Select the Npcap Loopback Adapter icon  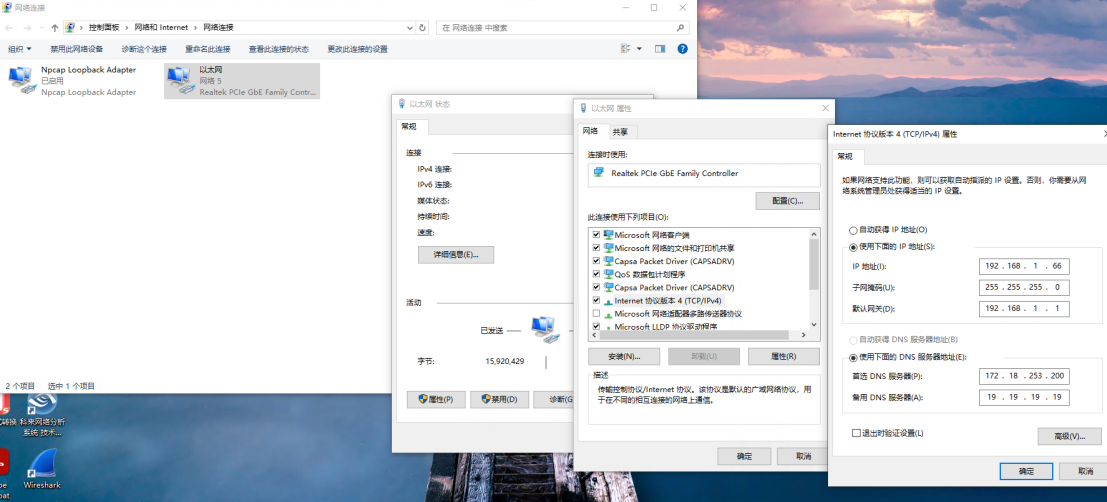click(22, 80)
